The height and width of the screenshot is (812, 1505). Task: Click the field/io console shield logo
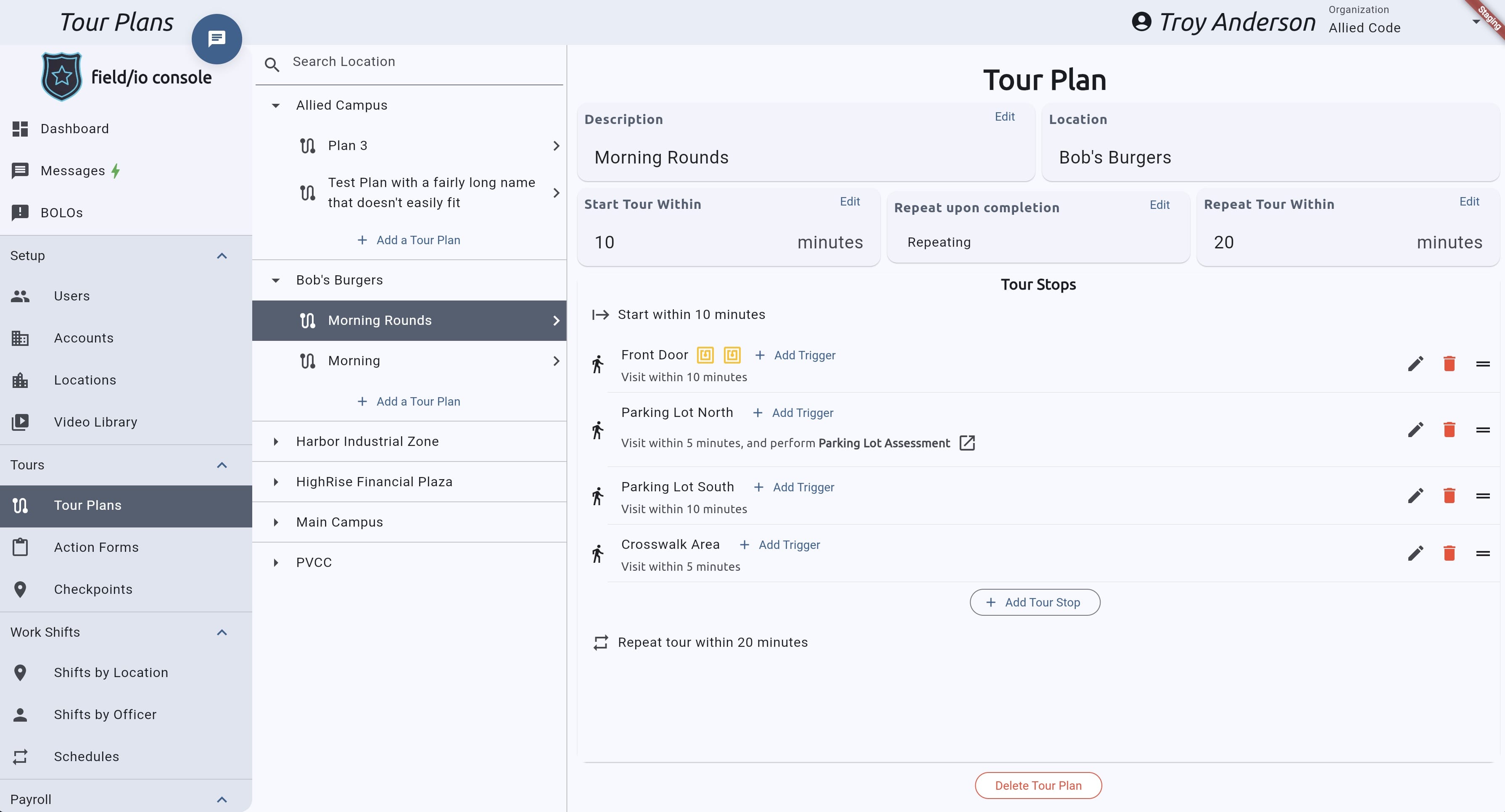[x=61, y=76]
